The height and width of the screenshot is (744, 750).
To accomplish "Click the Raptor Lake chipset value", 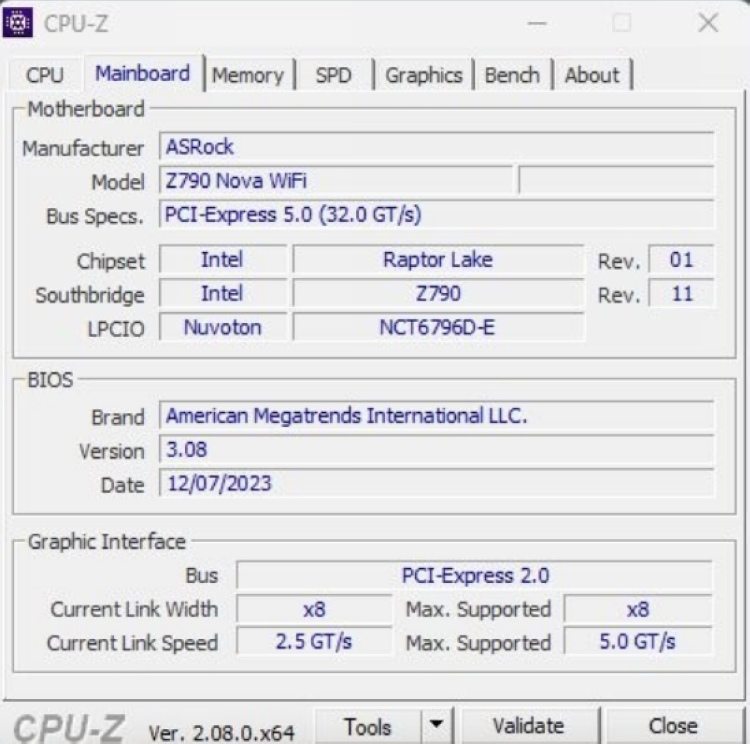I will click(x=438, y=260).
